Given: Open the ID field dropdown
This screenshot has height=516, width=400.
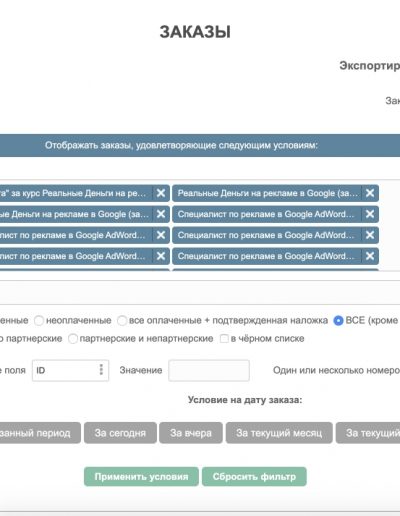Looking at the screenshot, I should pyautogui.click(x=70, y=370).
